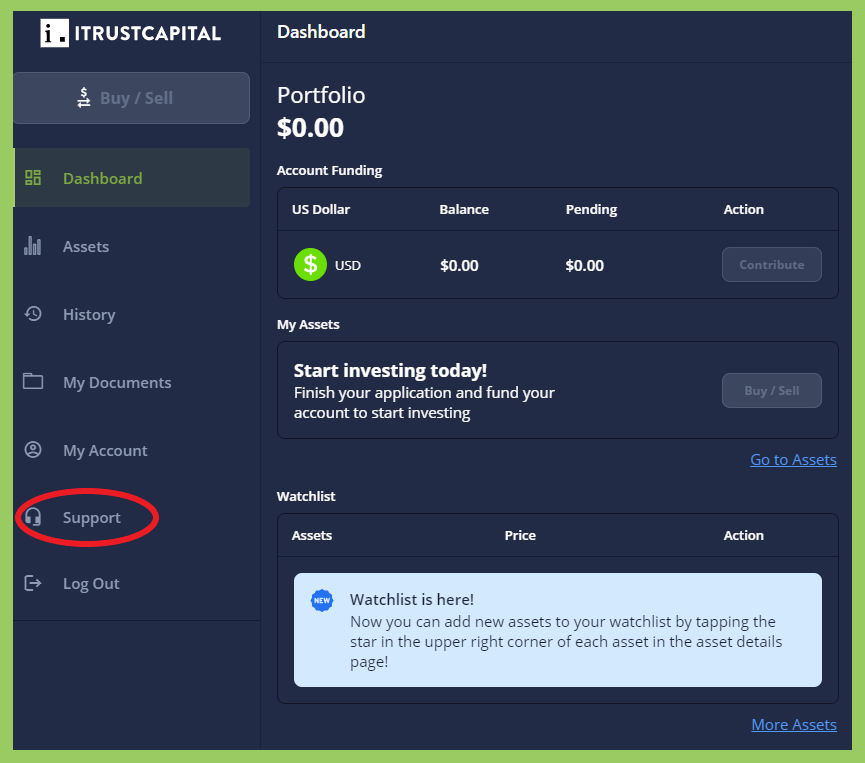Click the blue NEW badge icon
The height and width of the screenshot is (763, 865).
(322, 600)
